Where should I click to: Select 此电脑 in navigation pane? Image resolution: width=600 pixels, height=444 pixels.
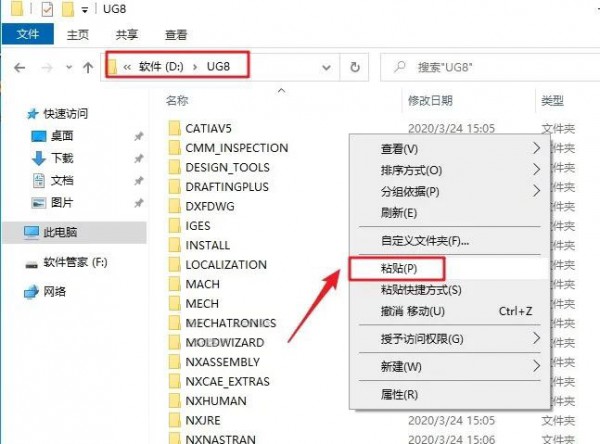pyautogui.click(x=75, y=232)
